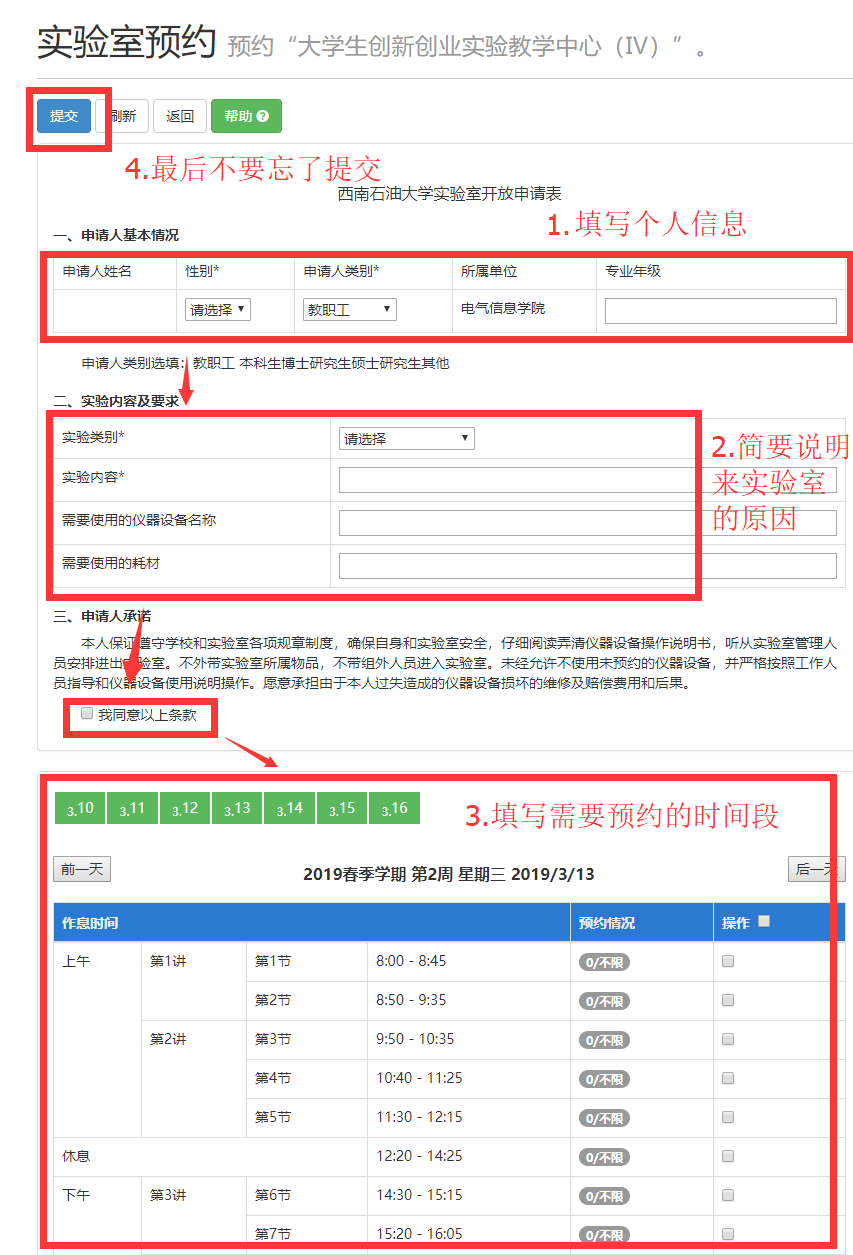Check the box for 10:40 - 11:25 slot
The height and width of the screenshot is (1255, 853).
click(x=728, y=1078)
